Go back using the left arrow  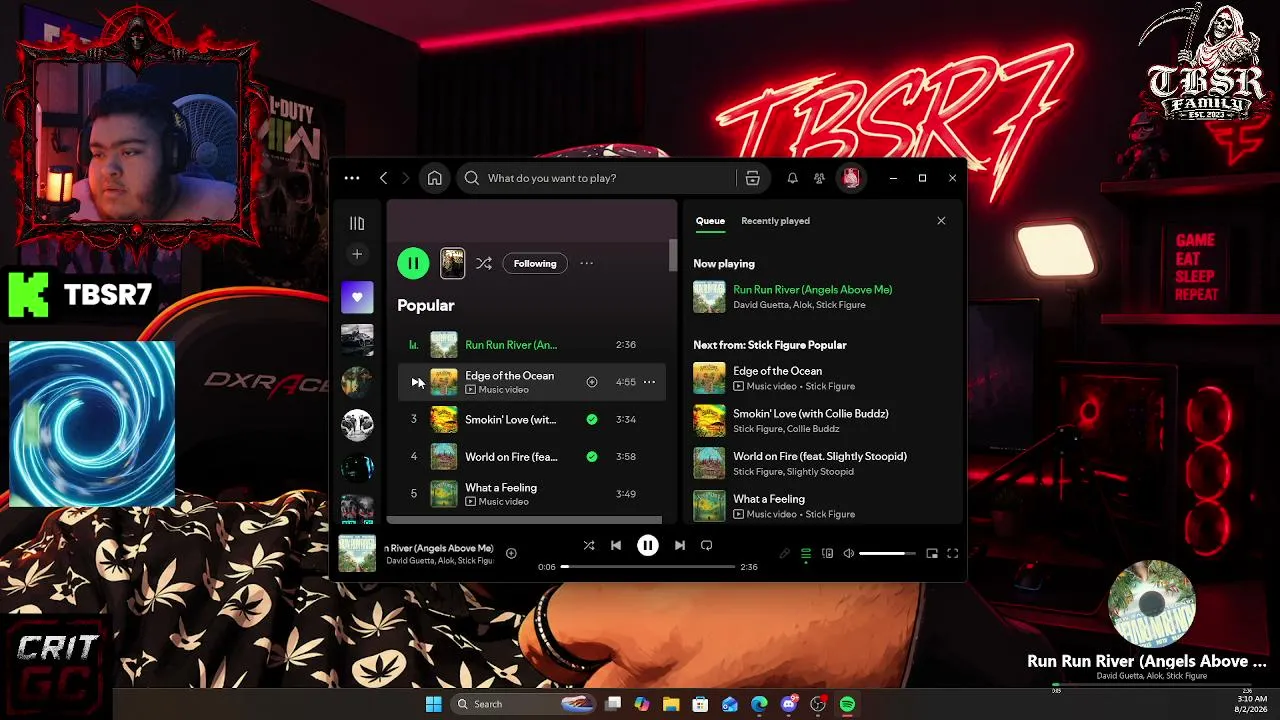(x=384, y=178)
